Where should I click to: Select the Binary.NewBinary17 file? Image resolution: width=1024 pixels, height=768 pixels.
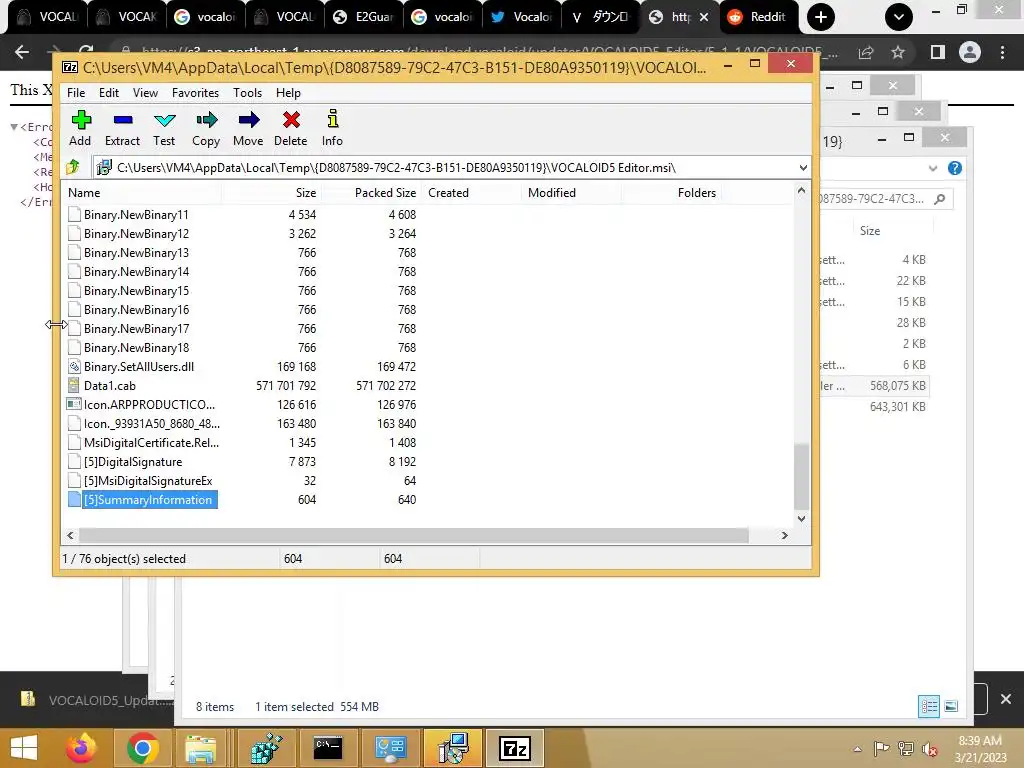pyautogui.click(x=136, y=328)
